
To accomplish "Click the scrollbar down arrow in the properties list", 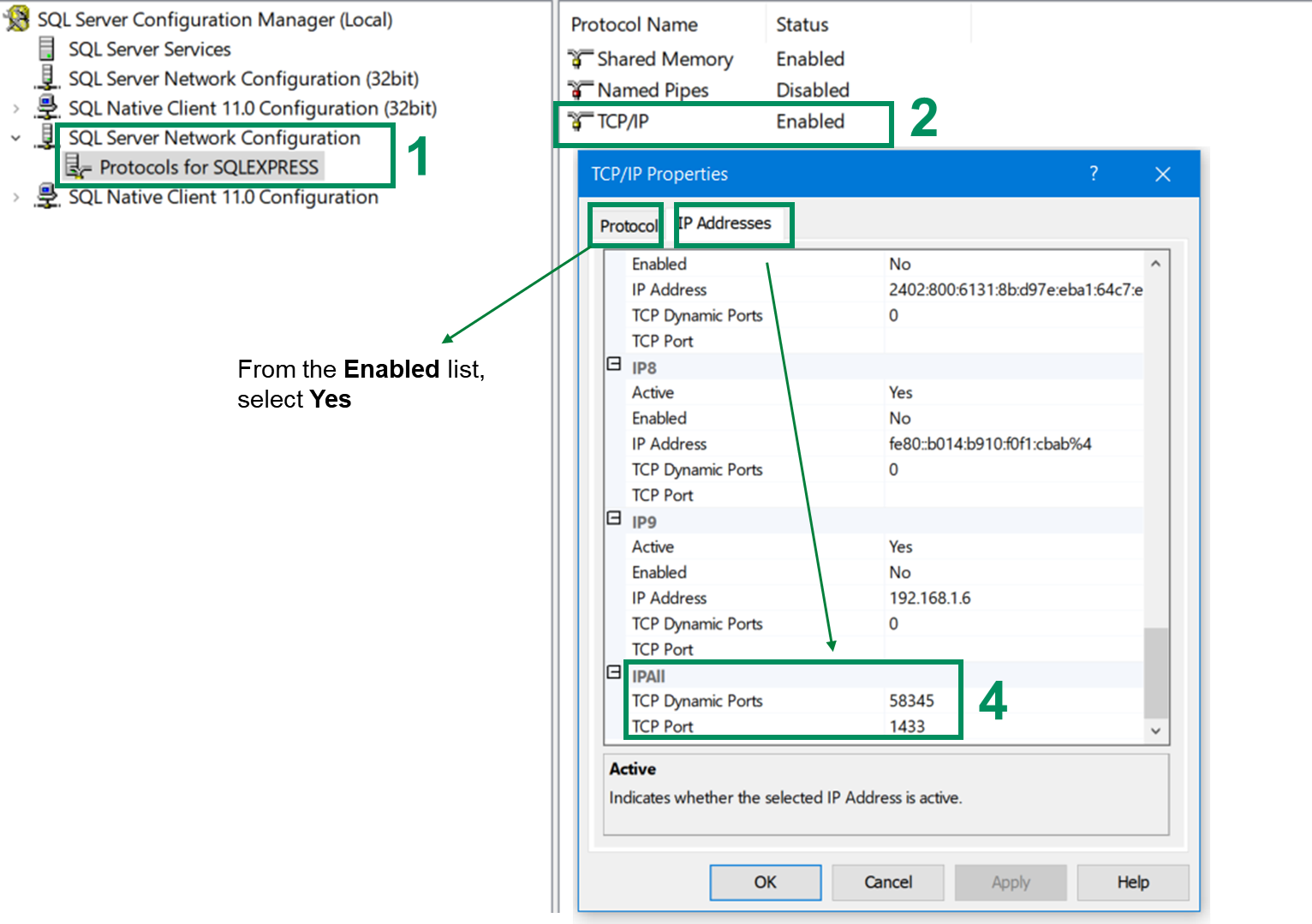I will 1156,730.
